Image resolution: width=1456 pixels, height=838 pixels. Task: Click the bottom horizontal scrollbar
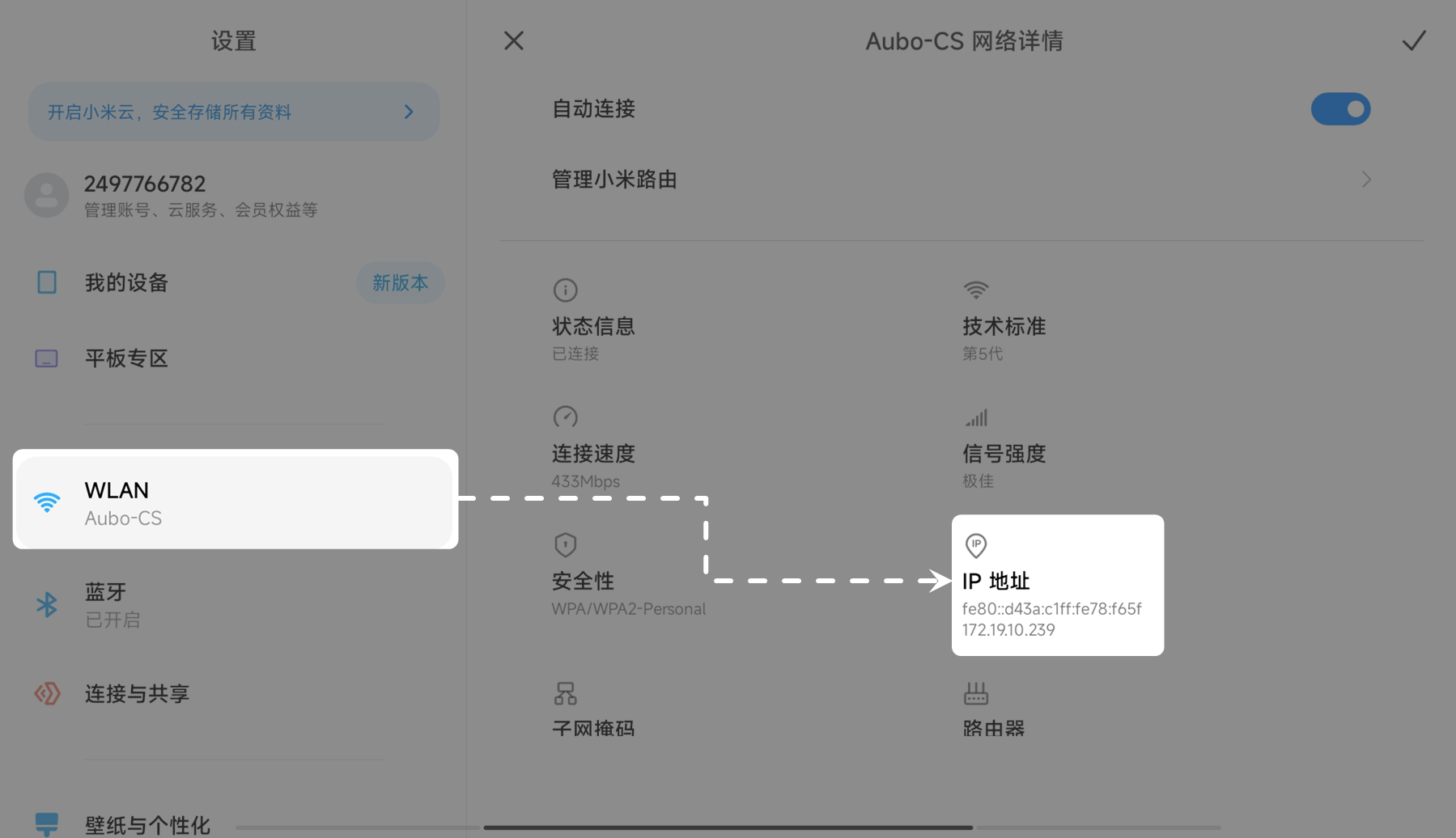click(728, 827)
